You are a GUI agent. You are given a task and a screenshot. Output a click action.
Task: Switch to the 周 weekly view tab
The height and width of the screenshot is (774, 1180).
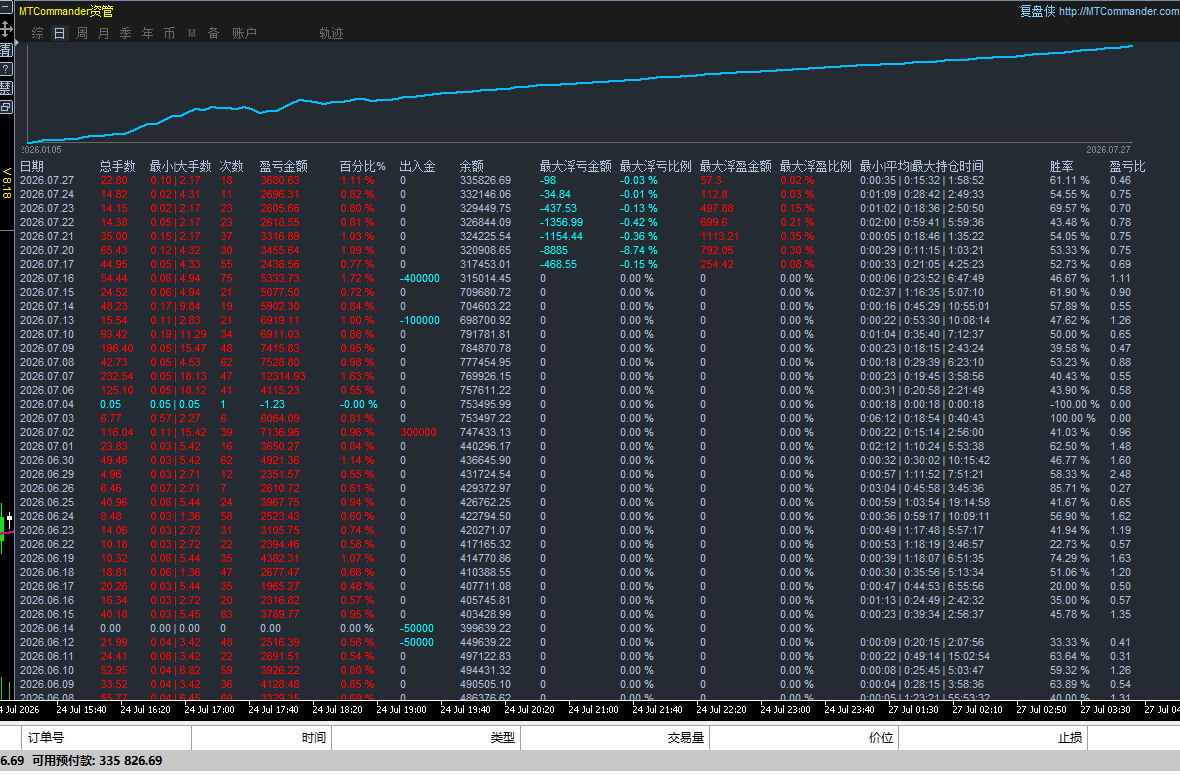coord(82,33)
